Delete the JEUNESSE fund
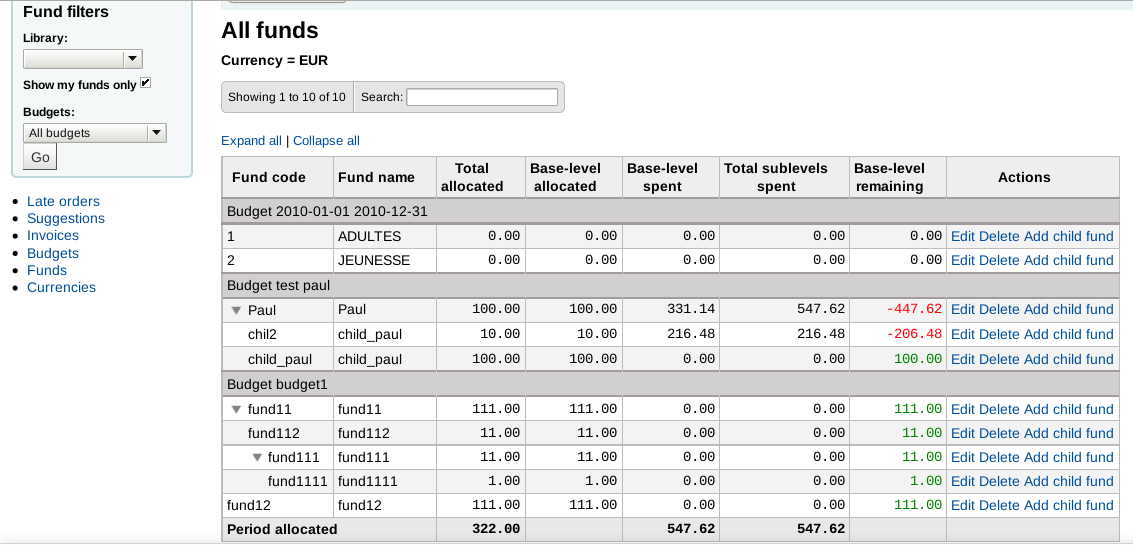 pyautogui.click(x=998, y=260)
